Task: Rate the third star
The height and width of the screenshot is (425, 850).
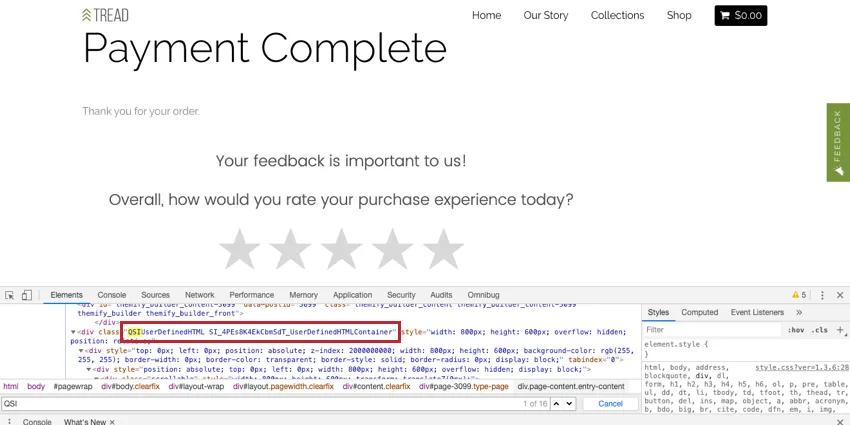Action: click(x=341, y=249)
